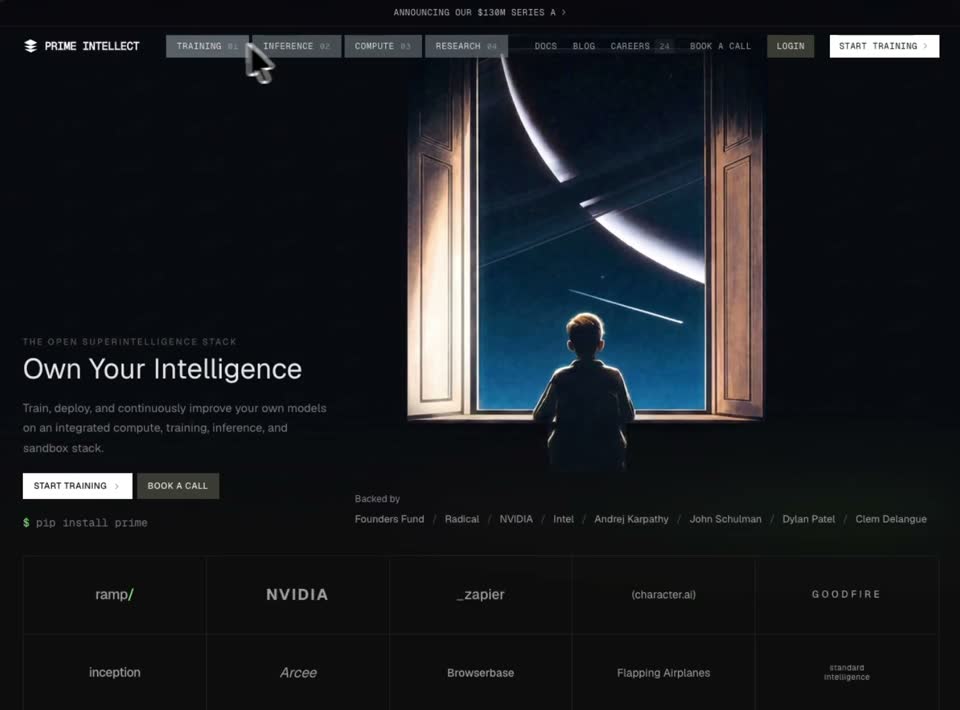Click Clem Delangue backer name
This screenshot has height=710, width=960.
point(891,519)
